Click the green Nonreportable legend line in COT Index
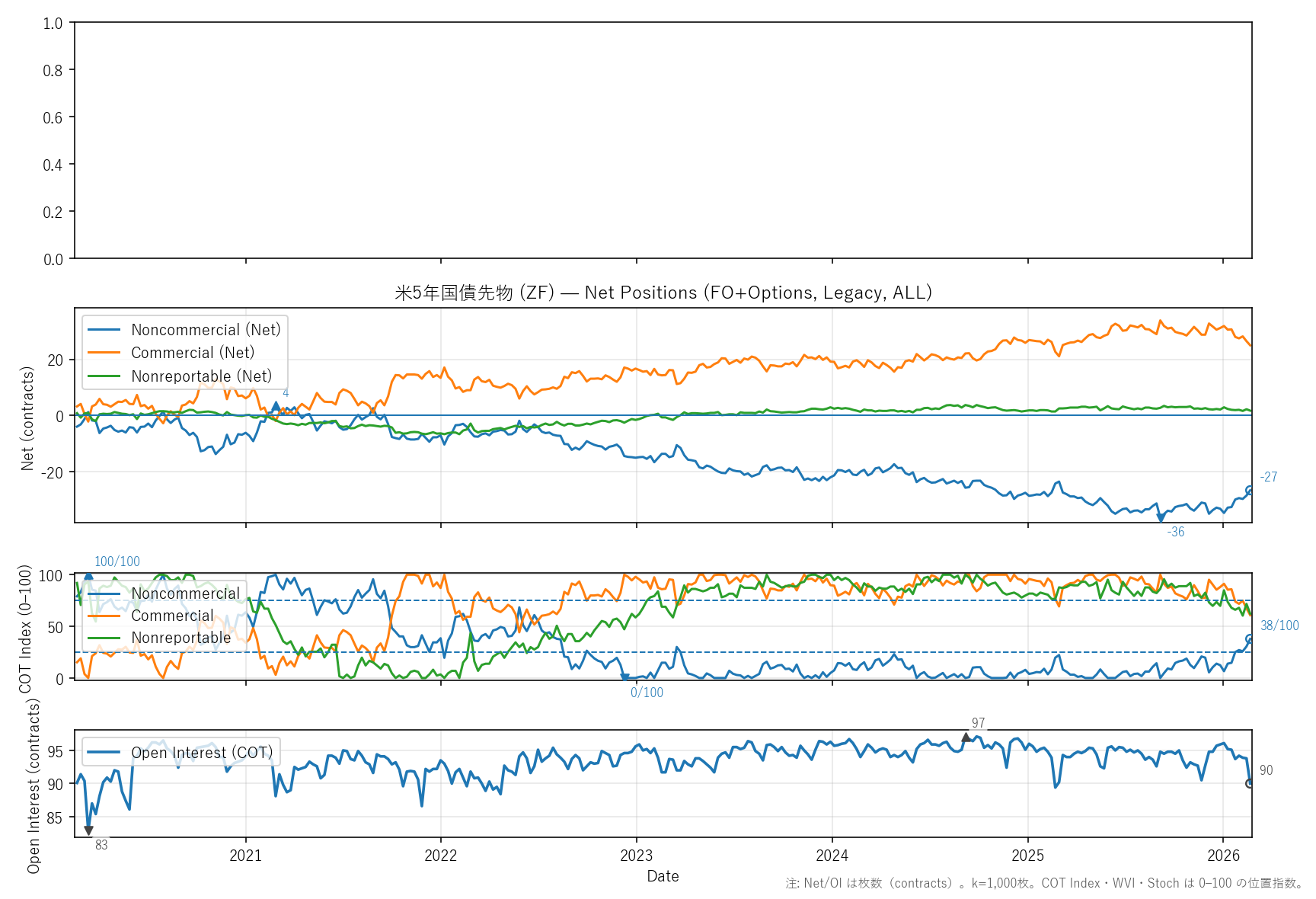Screen dimensions: 1316x899 104,638
